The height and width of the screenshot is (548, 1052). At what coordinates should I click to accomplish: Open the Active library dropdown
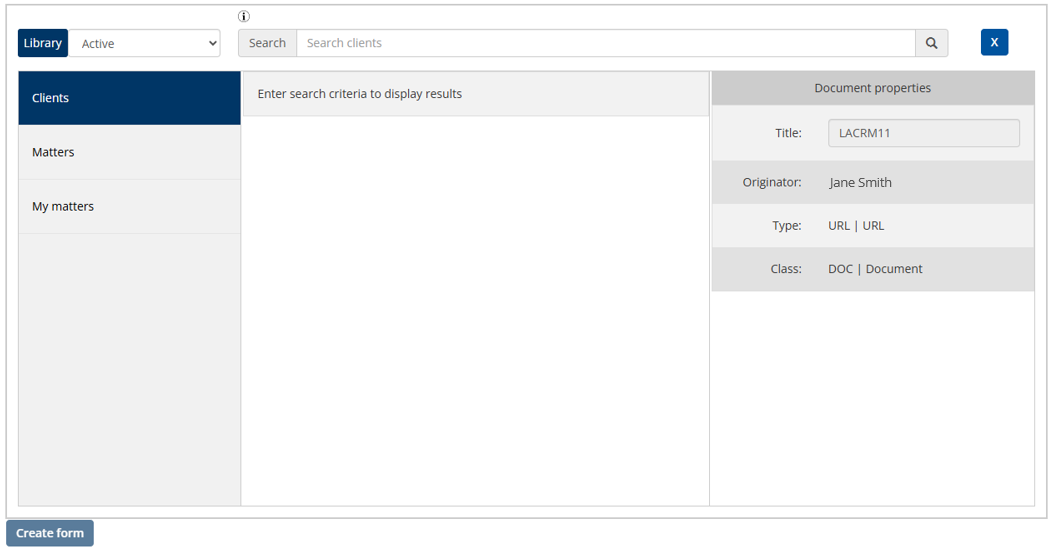point(144,43)
